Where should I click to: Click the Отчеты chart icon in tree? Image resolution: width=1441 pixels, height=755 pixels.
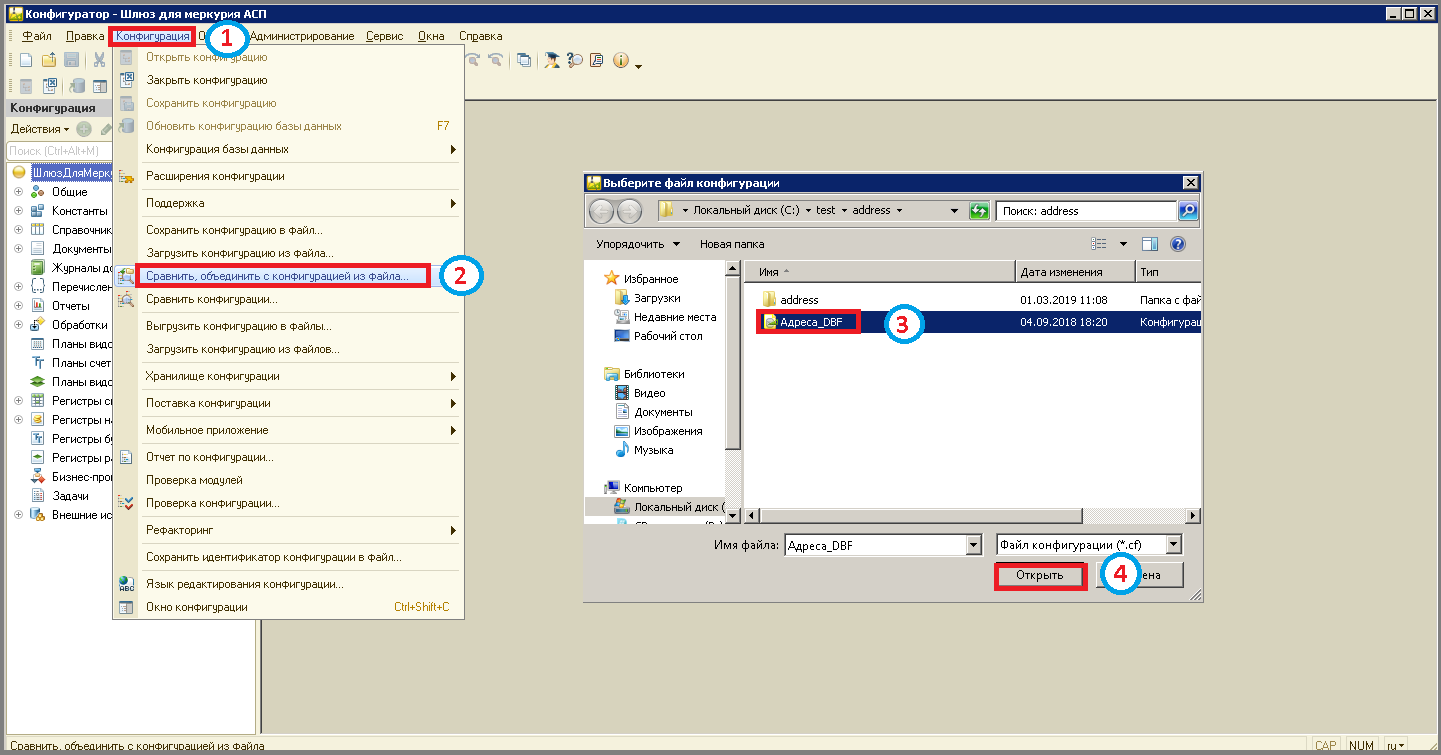[x=37, y=306]
